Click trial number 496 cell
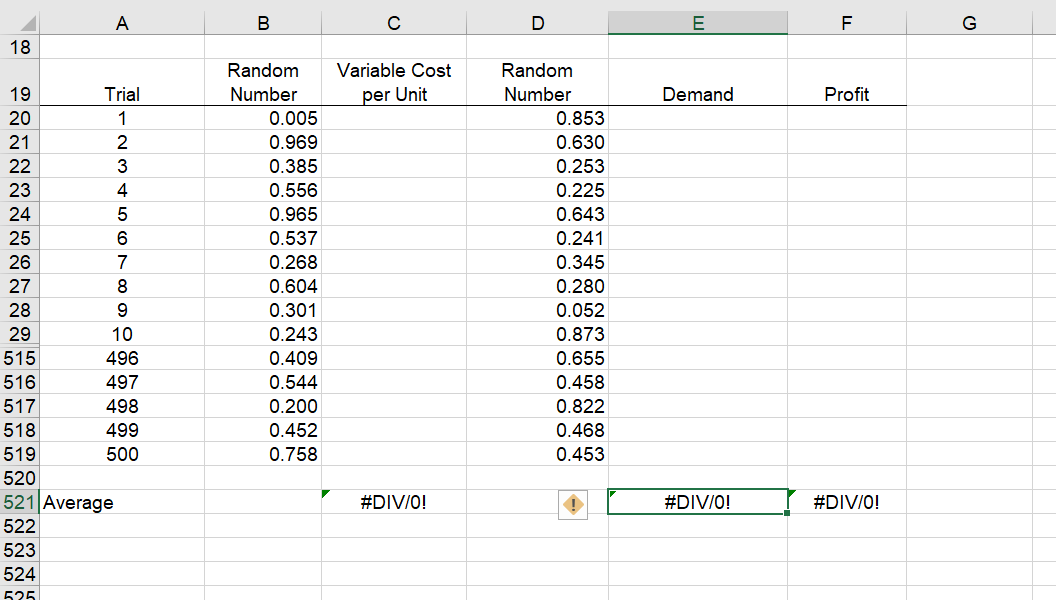 pyautogui.click(x=122, y=358)
